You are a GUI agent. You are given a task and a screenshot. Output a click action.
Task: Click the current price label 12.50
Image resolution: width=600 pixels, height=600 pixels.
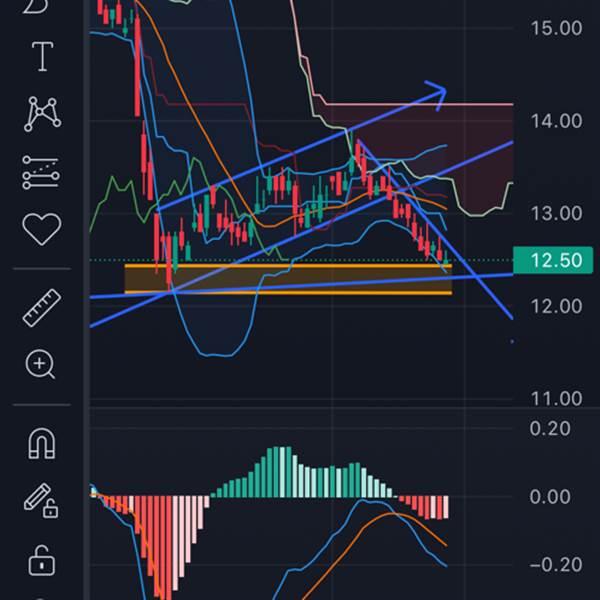pyautogui.click(x=553, y=261)
